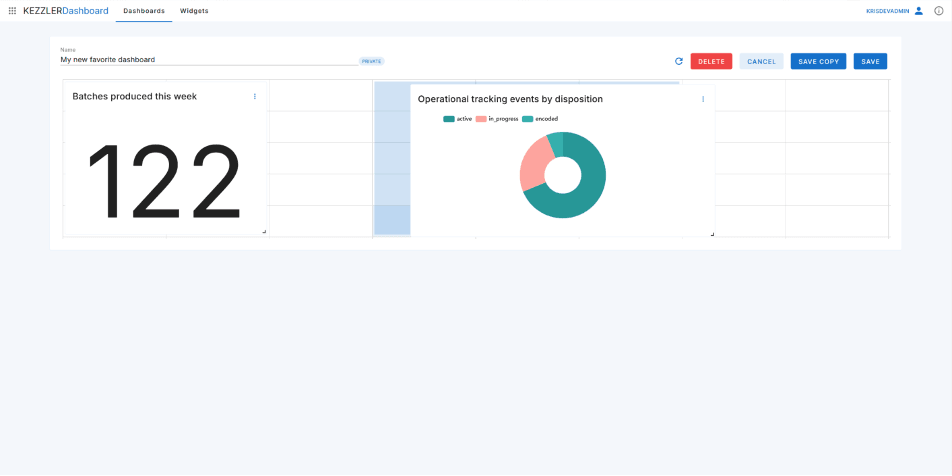Open the info icon in header

[938, 11]
